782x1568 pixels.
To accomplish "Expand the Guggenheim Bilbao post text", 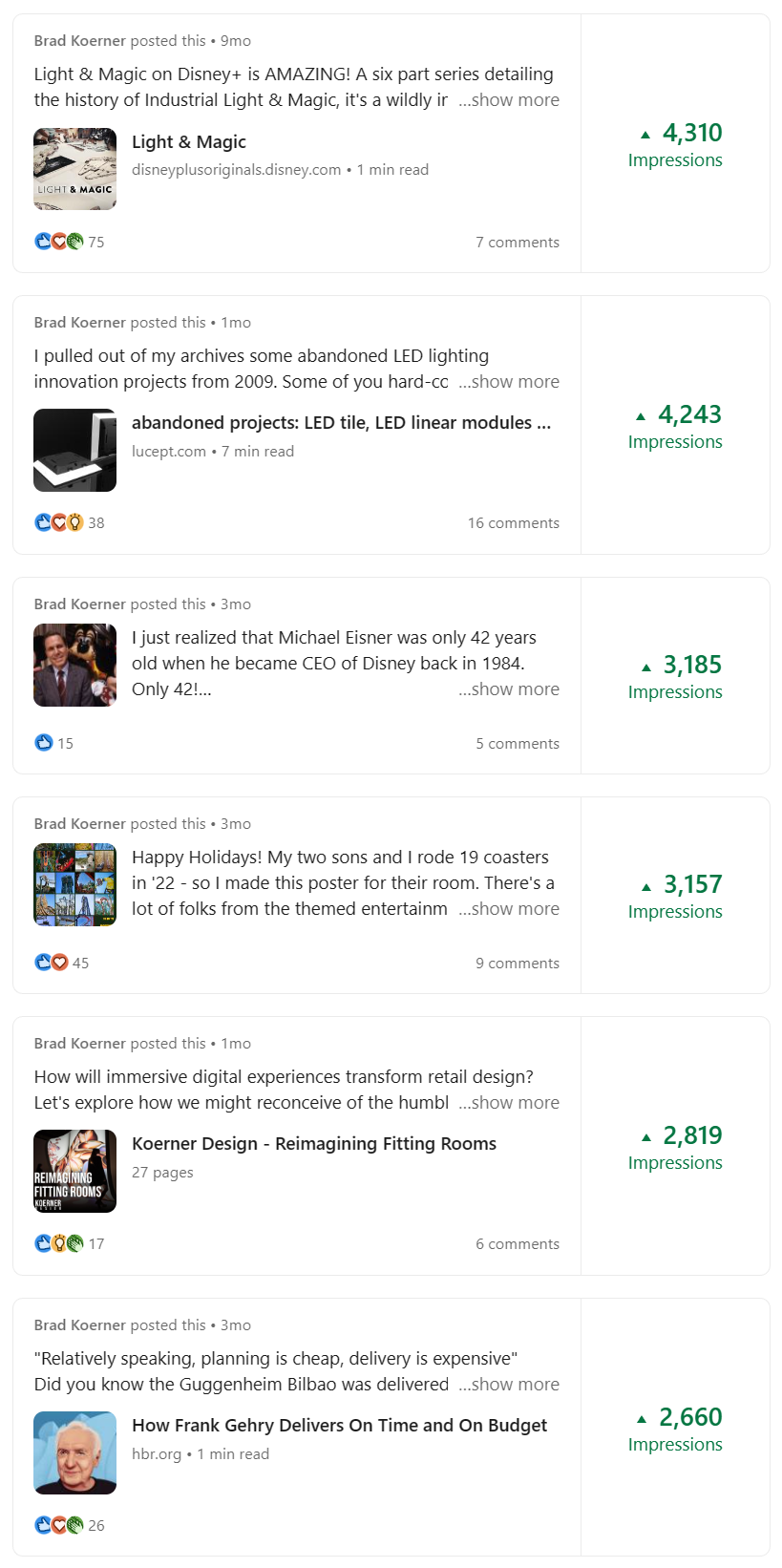I will [x=509, y=1385].
